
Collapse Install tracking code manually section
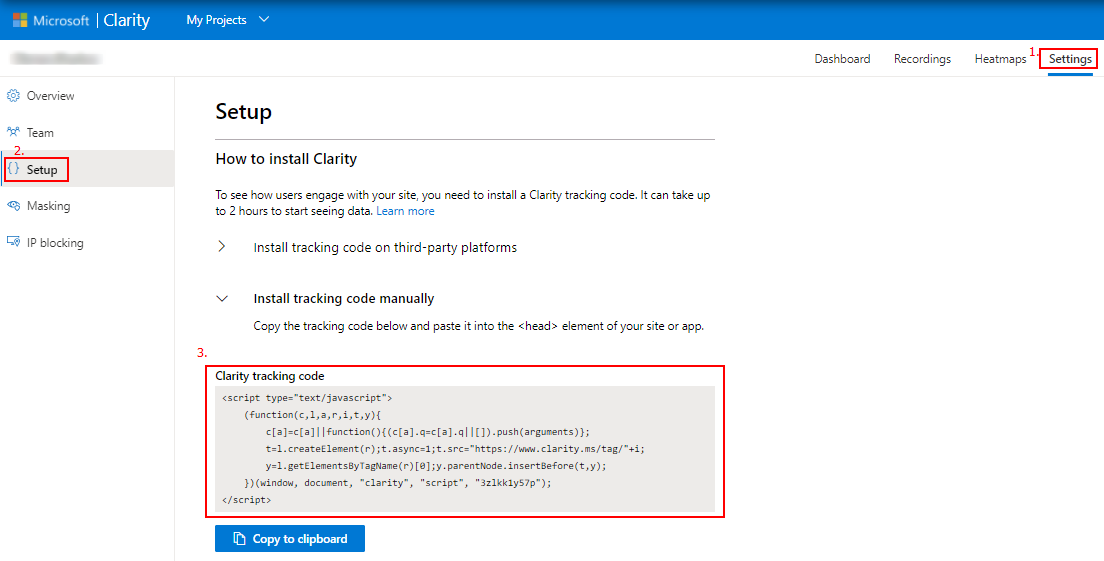pyautogui.click(x=222, y=298)
